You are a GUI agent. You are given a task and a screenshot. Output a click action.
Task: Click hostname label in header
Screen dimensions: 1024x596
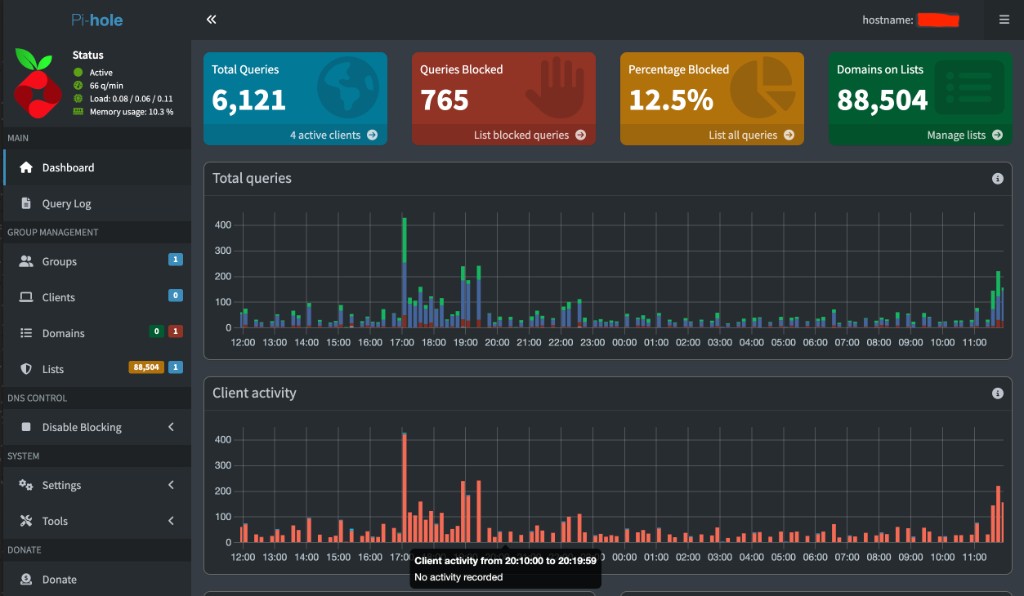[x=888, y=20]
